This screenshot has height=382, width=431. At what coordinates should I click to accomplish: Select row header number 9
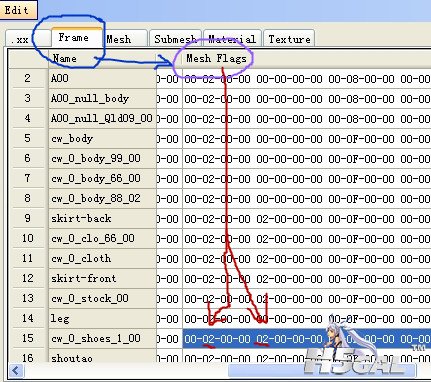[28, 218]
